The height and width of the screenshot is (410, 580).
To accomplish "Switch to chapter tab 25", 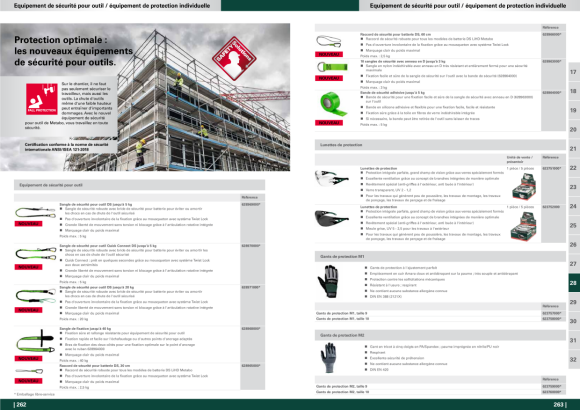I will (574, 225).
